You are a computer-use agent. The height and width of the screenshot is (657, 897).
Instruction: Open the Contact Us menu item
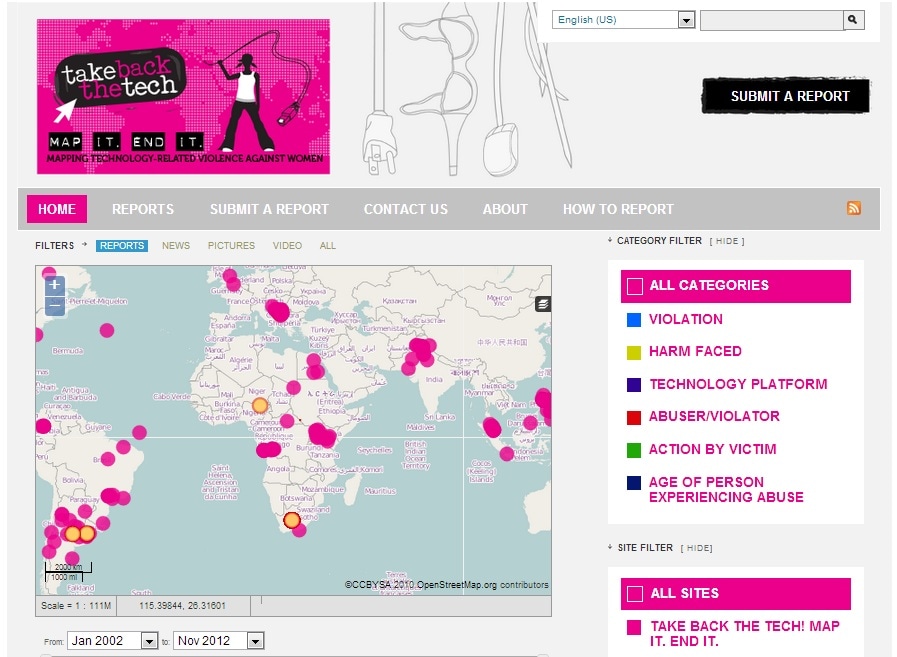coord(405,209)
